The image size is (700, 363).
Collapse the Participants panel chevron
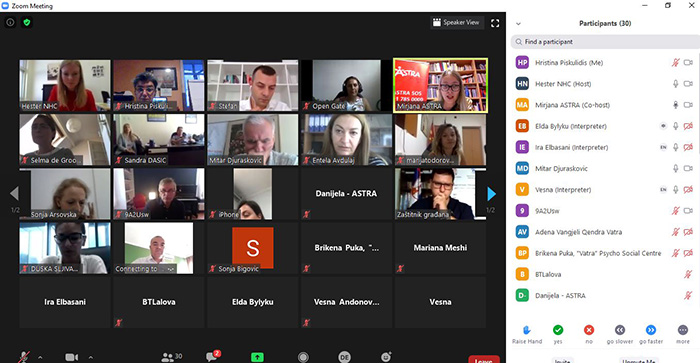pyautogui.click(x=518, y=24)
